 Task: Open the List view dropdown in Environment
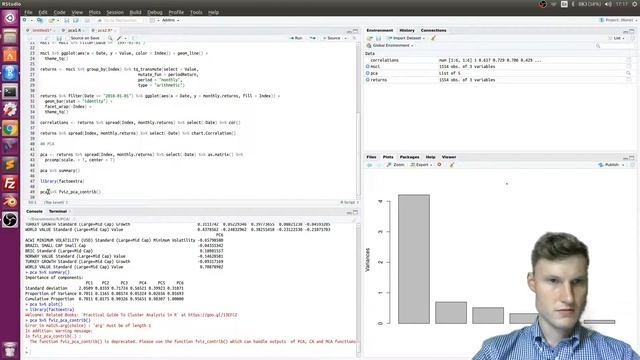tap(617, 38)
